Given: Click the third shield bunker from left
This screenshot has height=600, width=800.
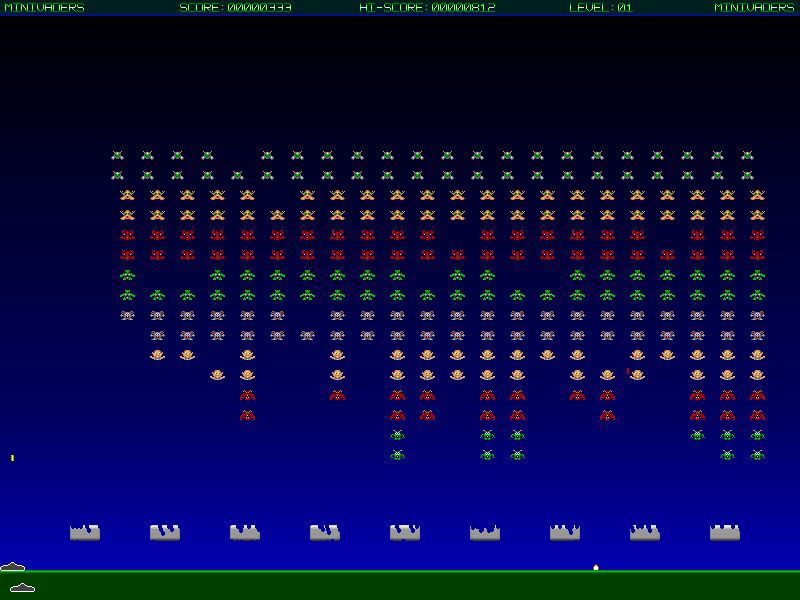Looking at the screenshot, I should click(245, 532).
